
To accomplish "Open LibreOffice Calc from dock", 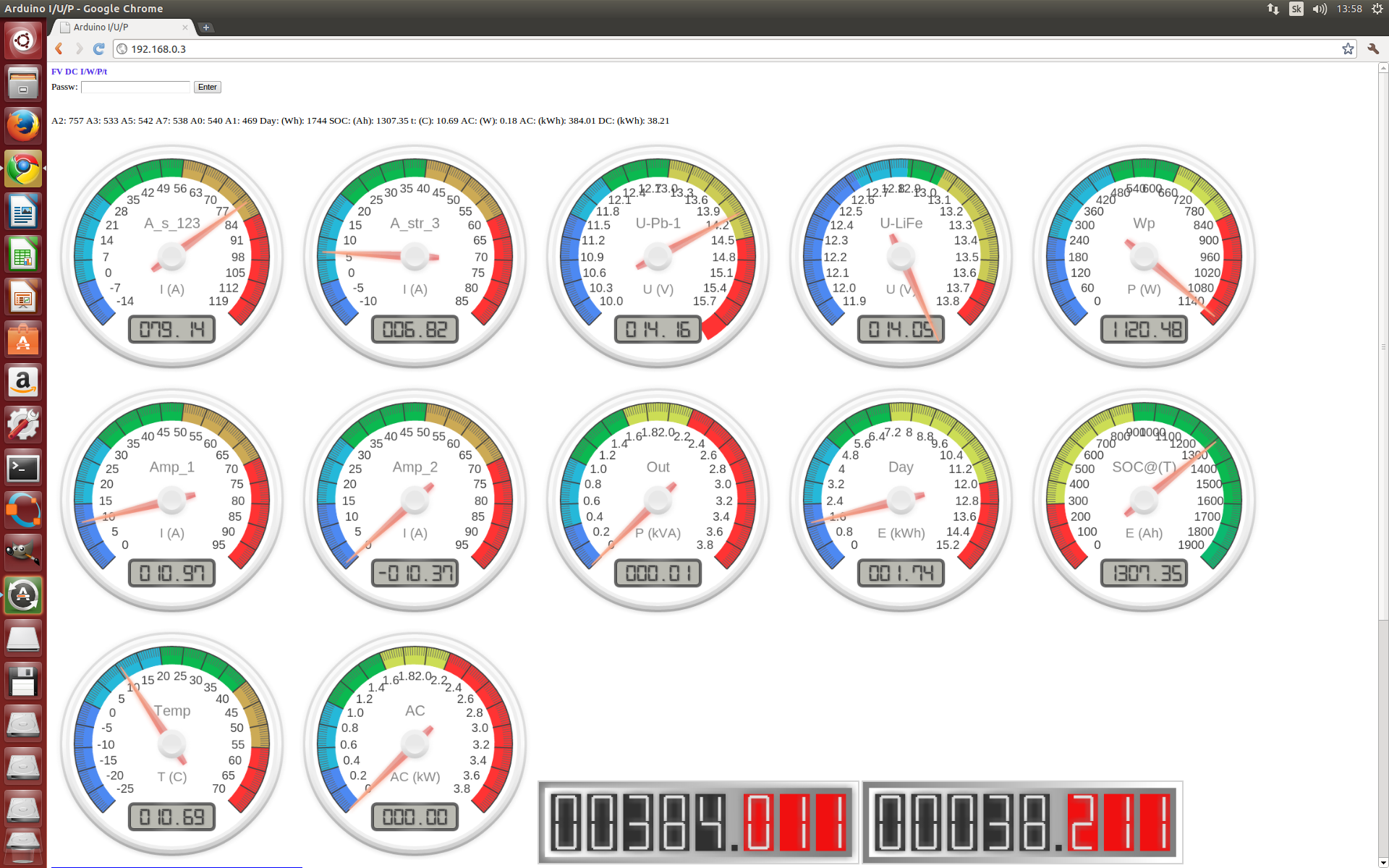I will [x=23, y=255].
